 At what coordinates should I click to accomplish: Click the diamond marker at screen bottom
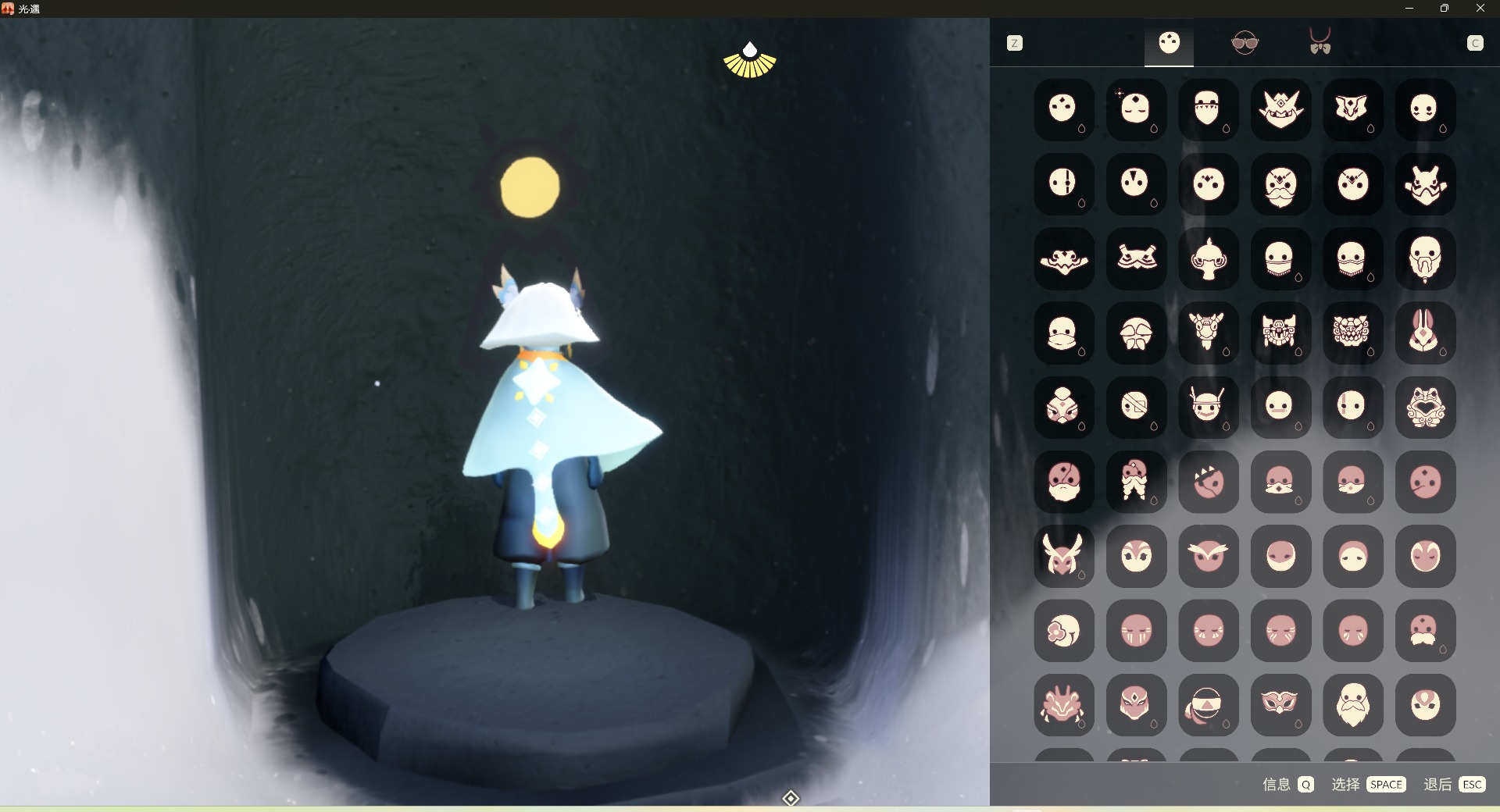pyautogui.click(x=791, y=798)
